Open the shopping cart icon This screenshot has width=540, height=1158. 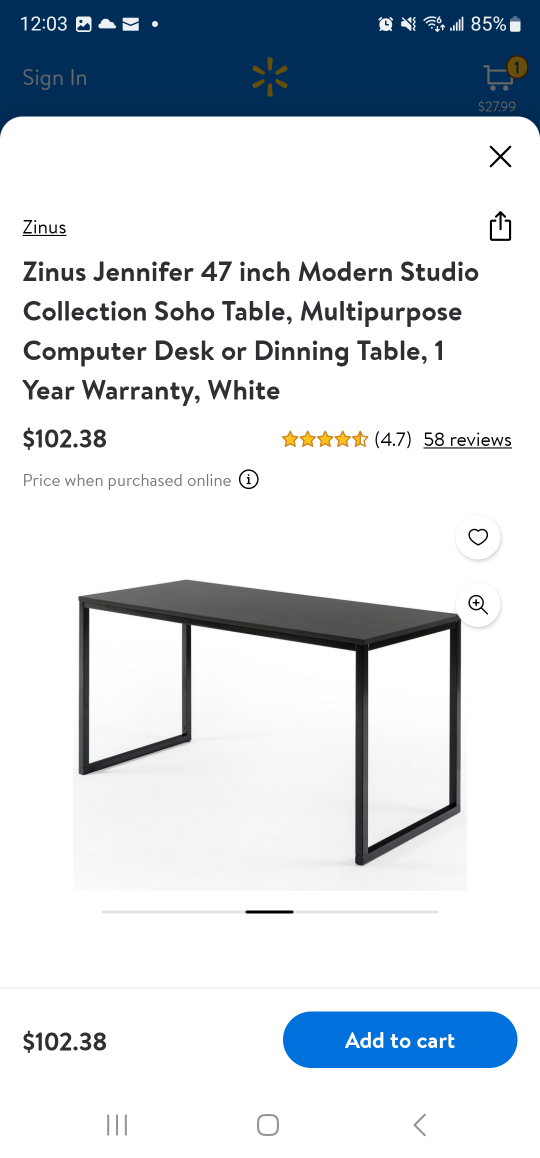click(500, 79)
